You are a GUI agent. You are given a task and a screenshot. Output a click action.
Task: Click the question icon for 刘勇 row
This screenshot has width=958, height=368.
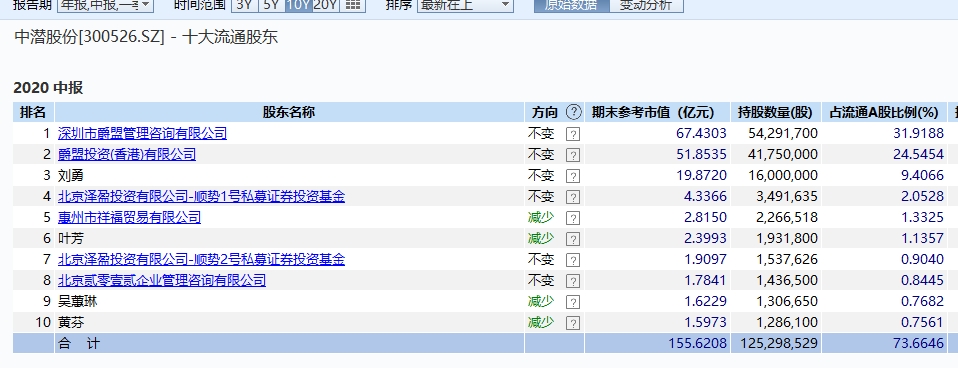point(572,176)
